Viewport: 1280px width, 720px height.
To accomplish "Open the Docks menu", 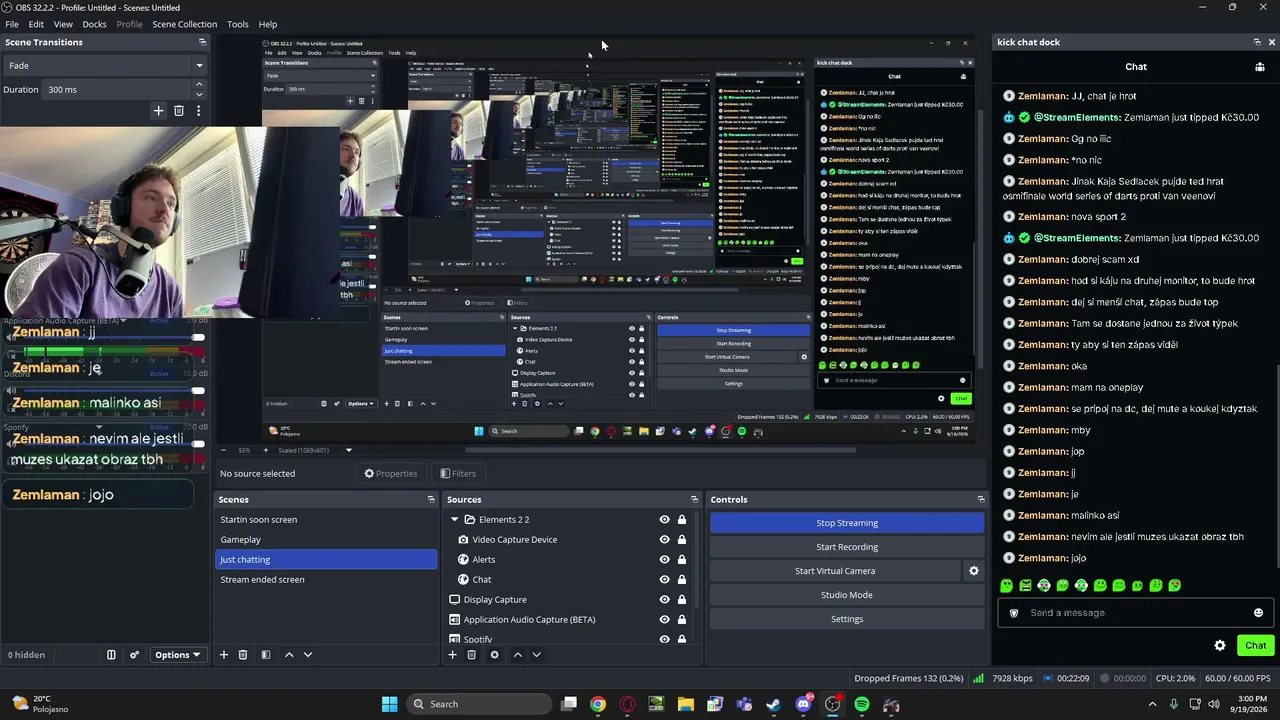I will [94, 24].
